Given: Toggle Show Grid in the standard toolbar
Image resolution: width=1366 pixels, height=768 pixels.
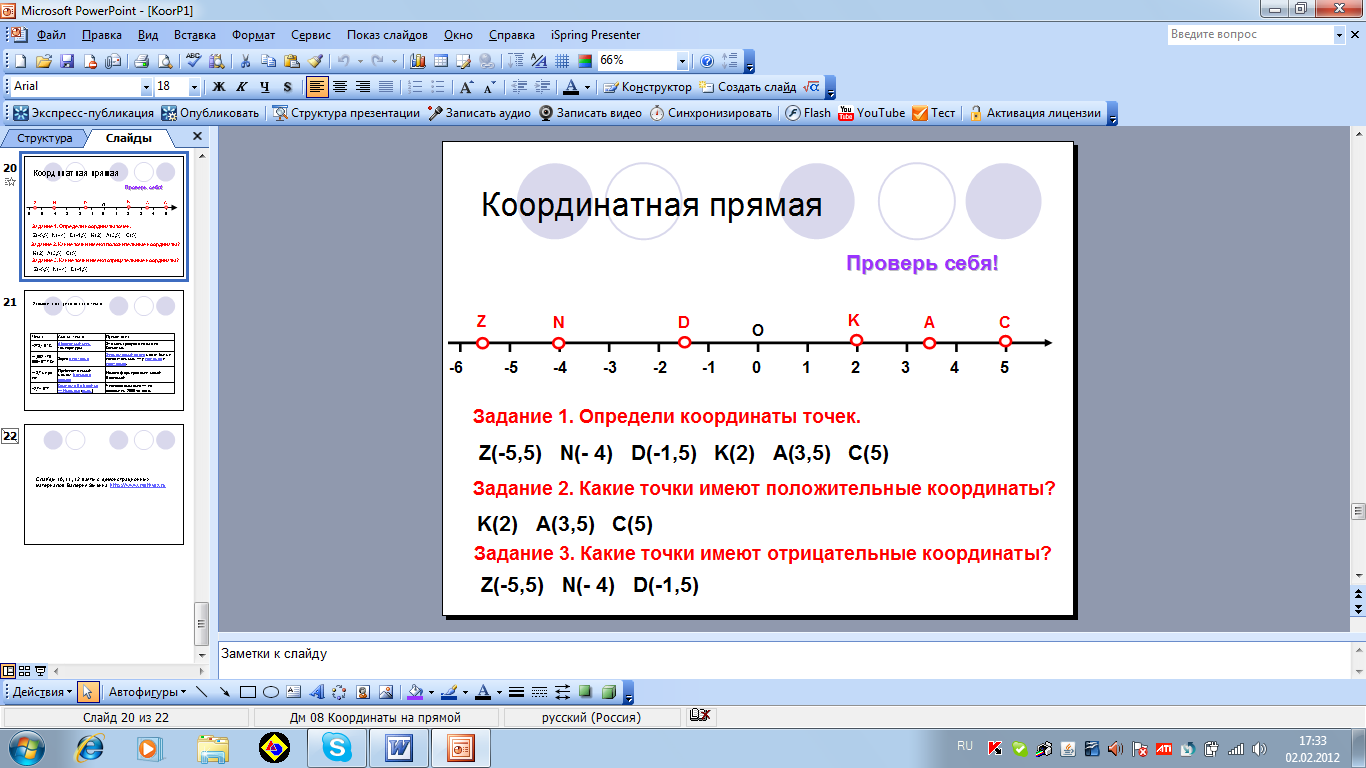Looking at the screenshot, I should [x=563, y=61].
